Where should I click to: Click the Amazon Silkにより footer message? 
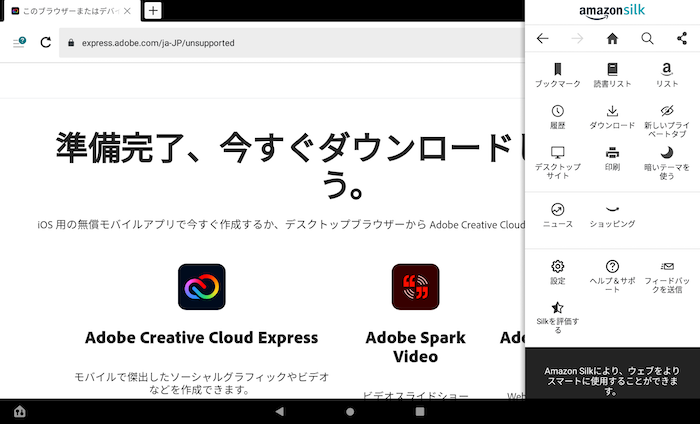pyautogui.click(x=612, y=381)
